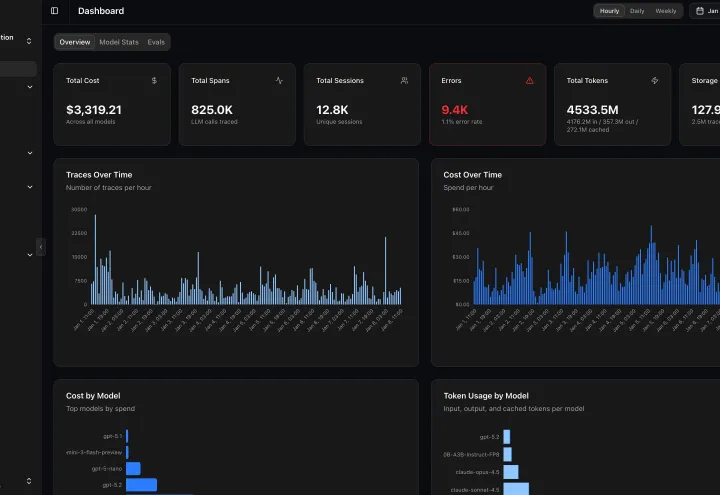Screen dimensions: 720x495
Task: Click the Cost Over Time chart title
Action: (472, 175)
